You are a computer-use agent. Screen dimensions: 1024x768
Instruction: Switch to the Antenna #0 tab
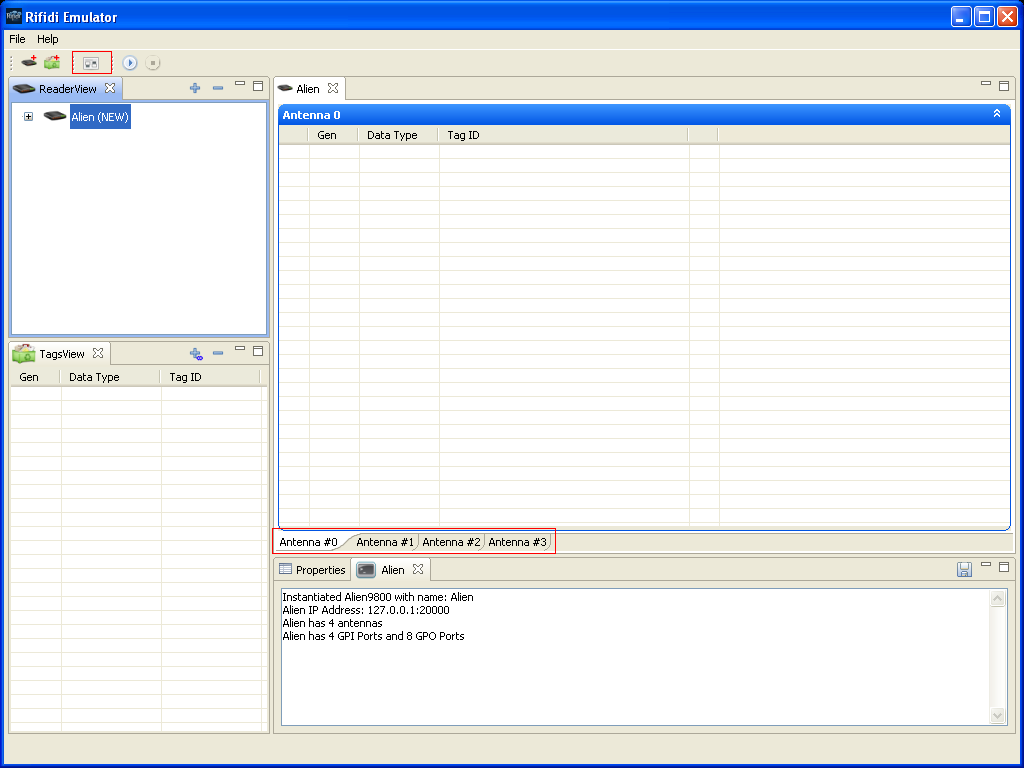[x=308, y=542]
